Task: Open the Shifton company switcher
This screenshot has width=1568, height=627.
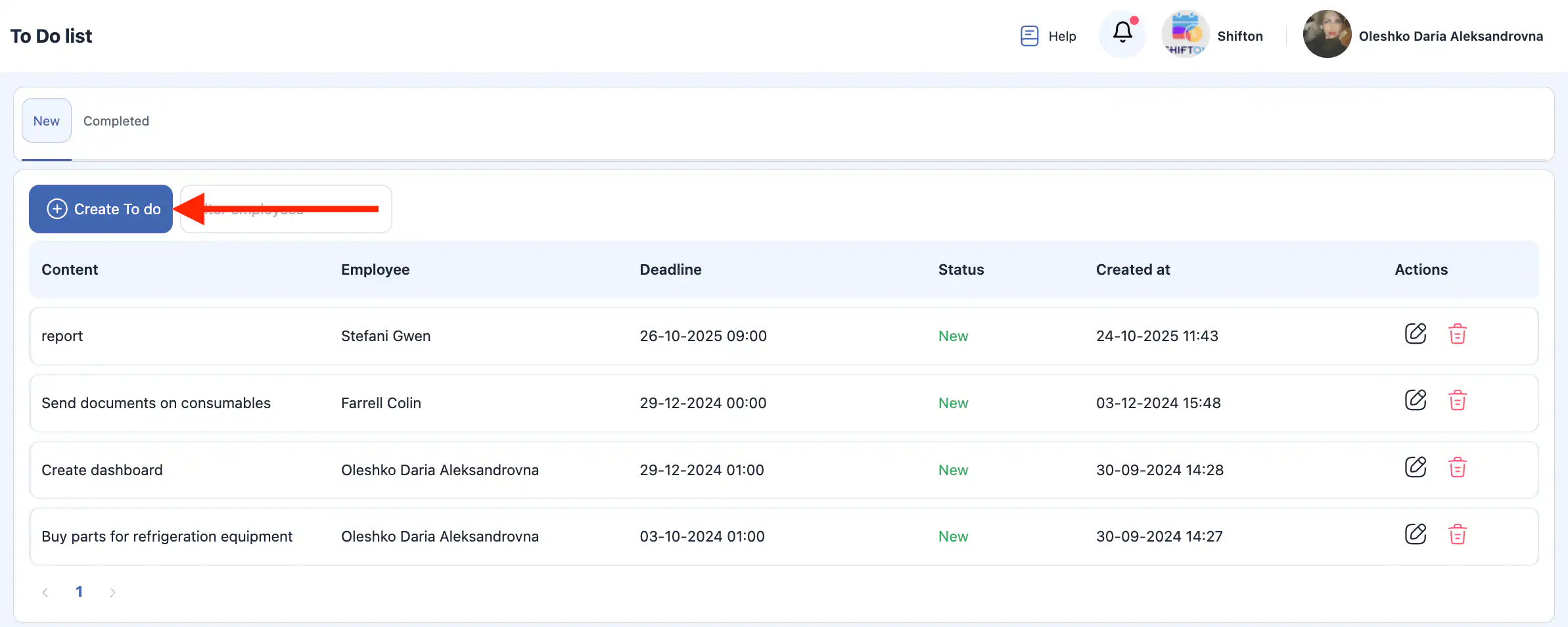Action: [x=1212, y=35]
